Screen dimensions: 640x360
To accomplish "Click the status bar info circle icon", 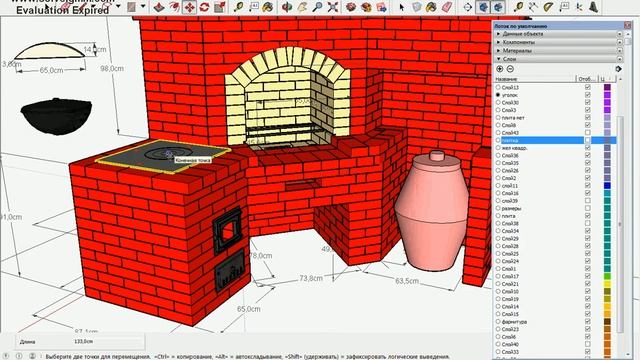I will (x=19, y=356).
